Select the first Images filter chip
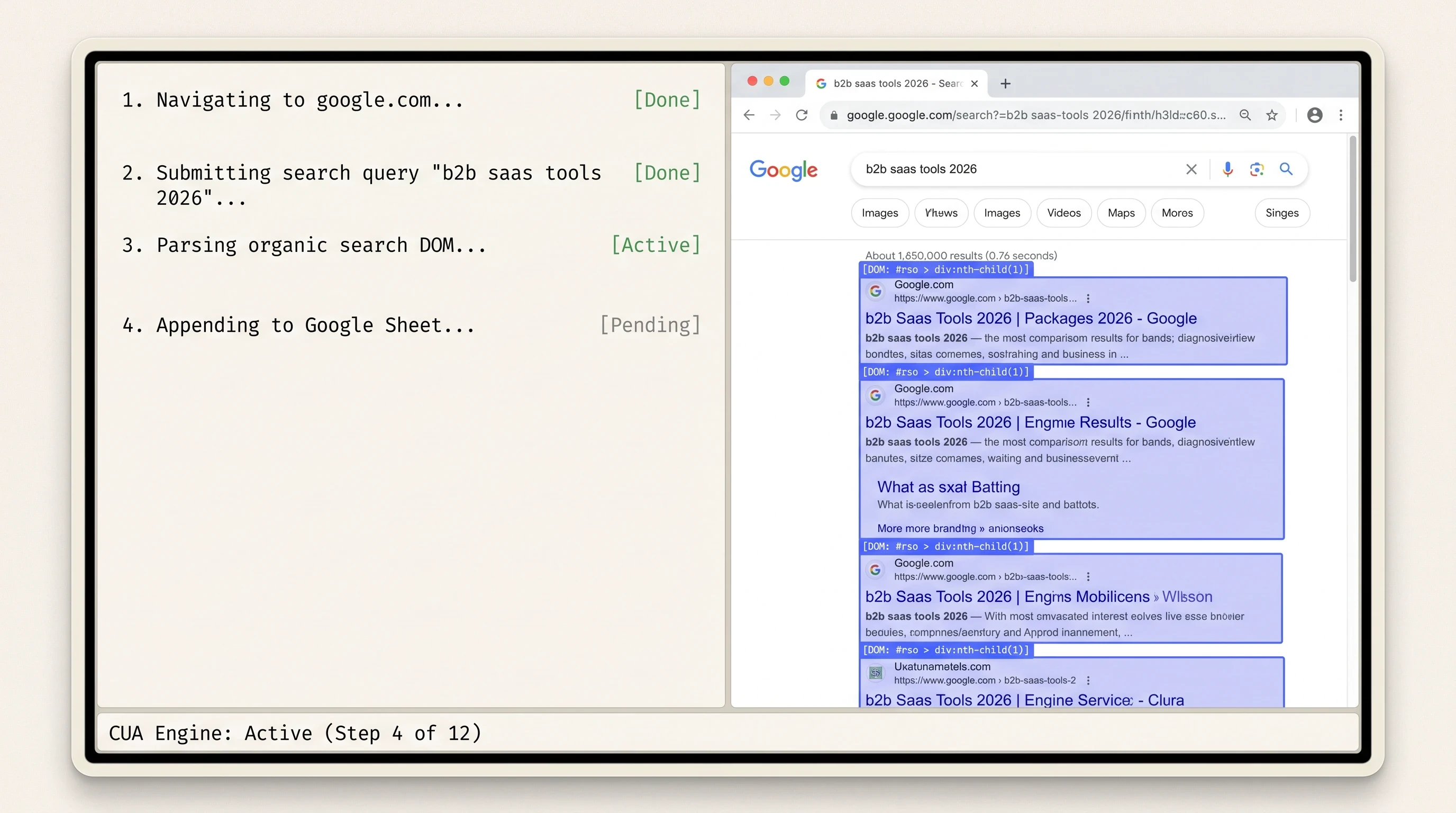 click(x=879, y=213)
